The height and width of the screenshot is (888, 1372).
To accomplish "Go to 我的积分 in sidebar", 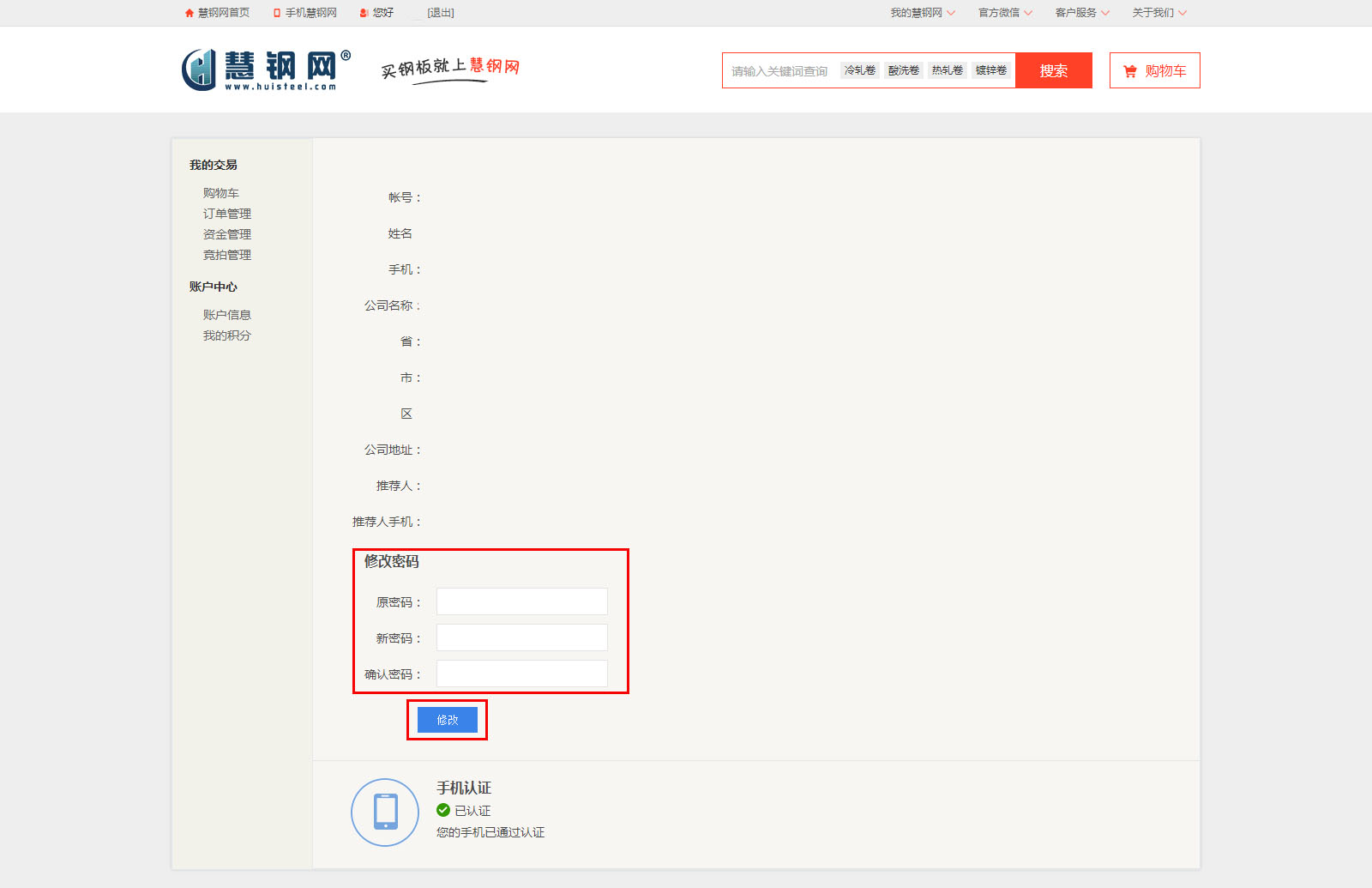I will pyautogui.click(x=227, y=335).
